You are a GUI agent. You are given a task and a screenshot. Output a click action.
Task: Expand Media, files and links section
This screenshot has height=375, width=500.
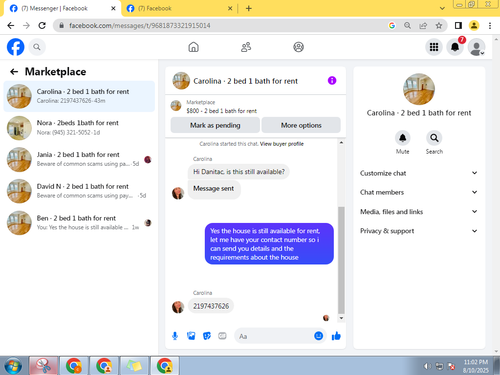click(x=418, y=212)
